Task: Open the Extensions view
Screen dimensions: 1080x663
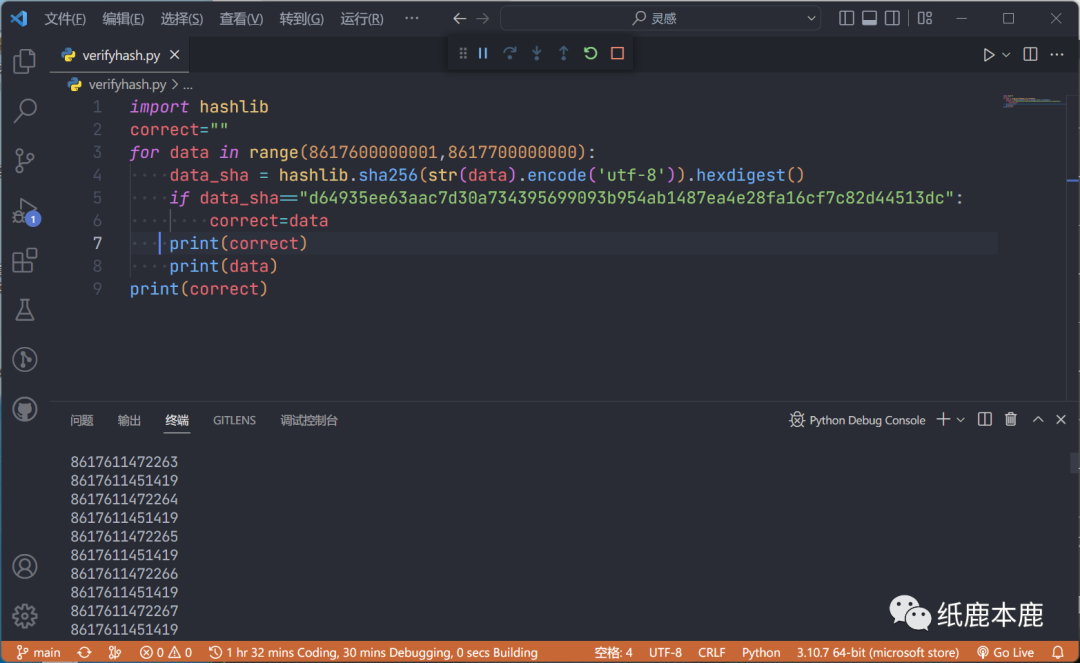Action: 25,261
